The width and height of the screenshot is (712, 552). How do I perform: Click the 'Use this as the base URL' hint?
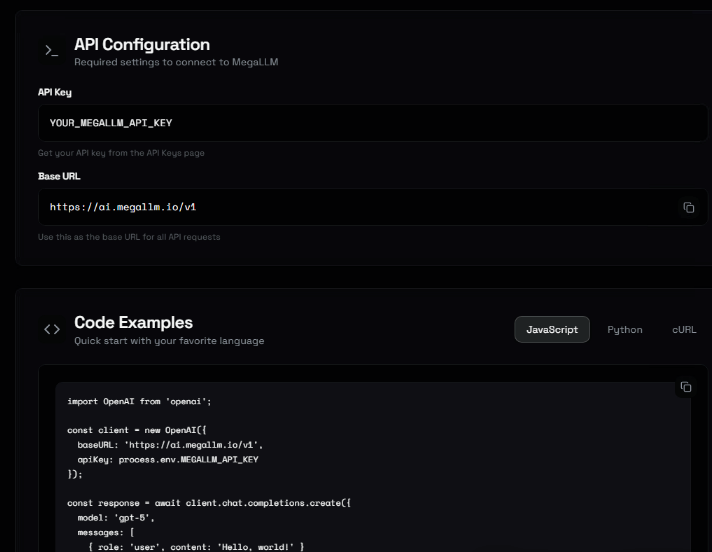(129, 237)
